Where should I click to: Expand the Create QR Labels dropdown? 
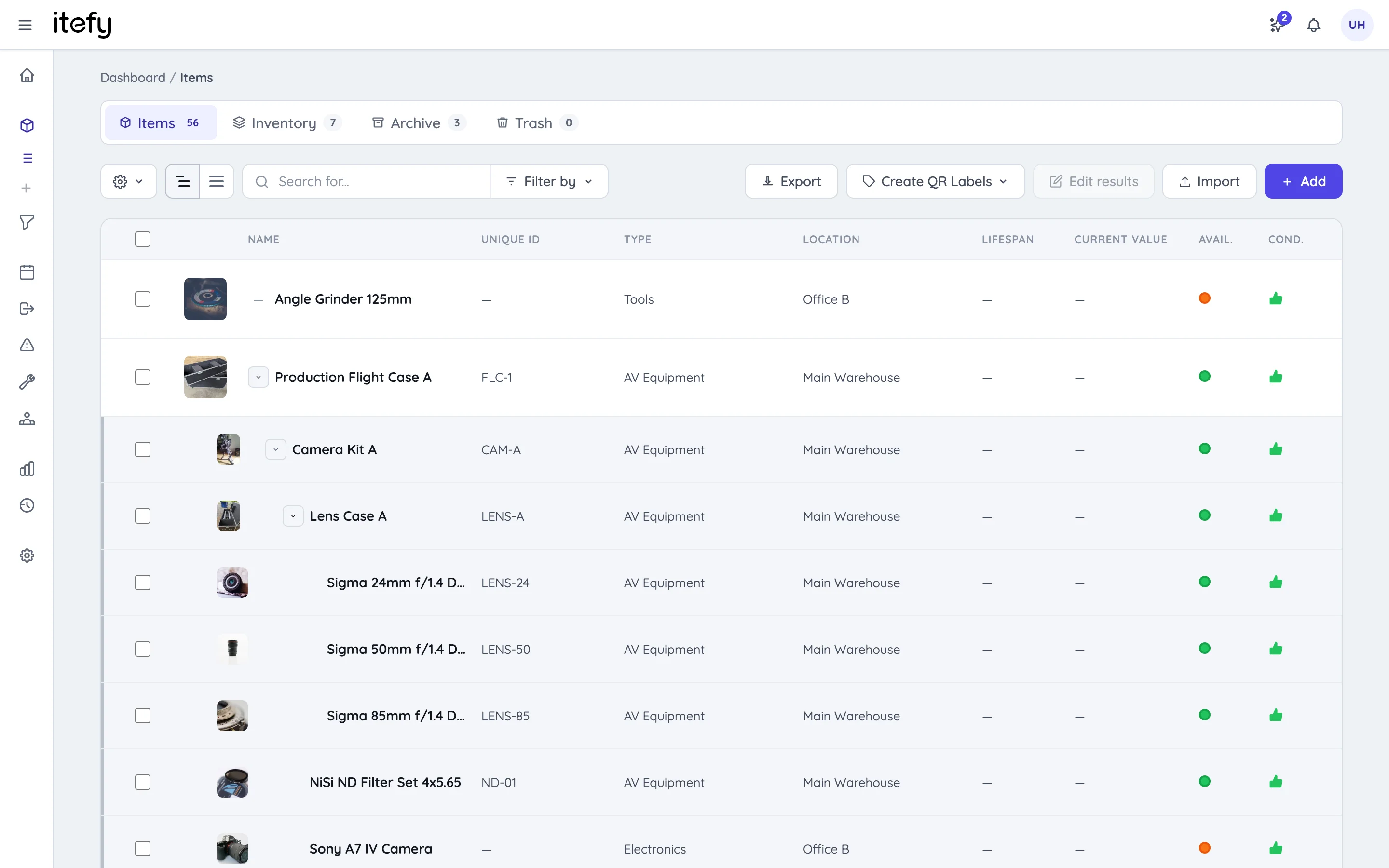pyautogui.click(x=935, y=181)
